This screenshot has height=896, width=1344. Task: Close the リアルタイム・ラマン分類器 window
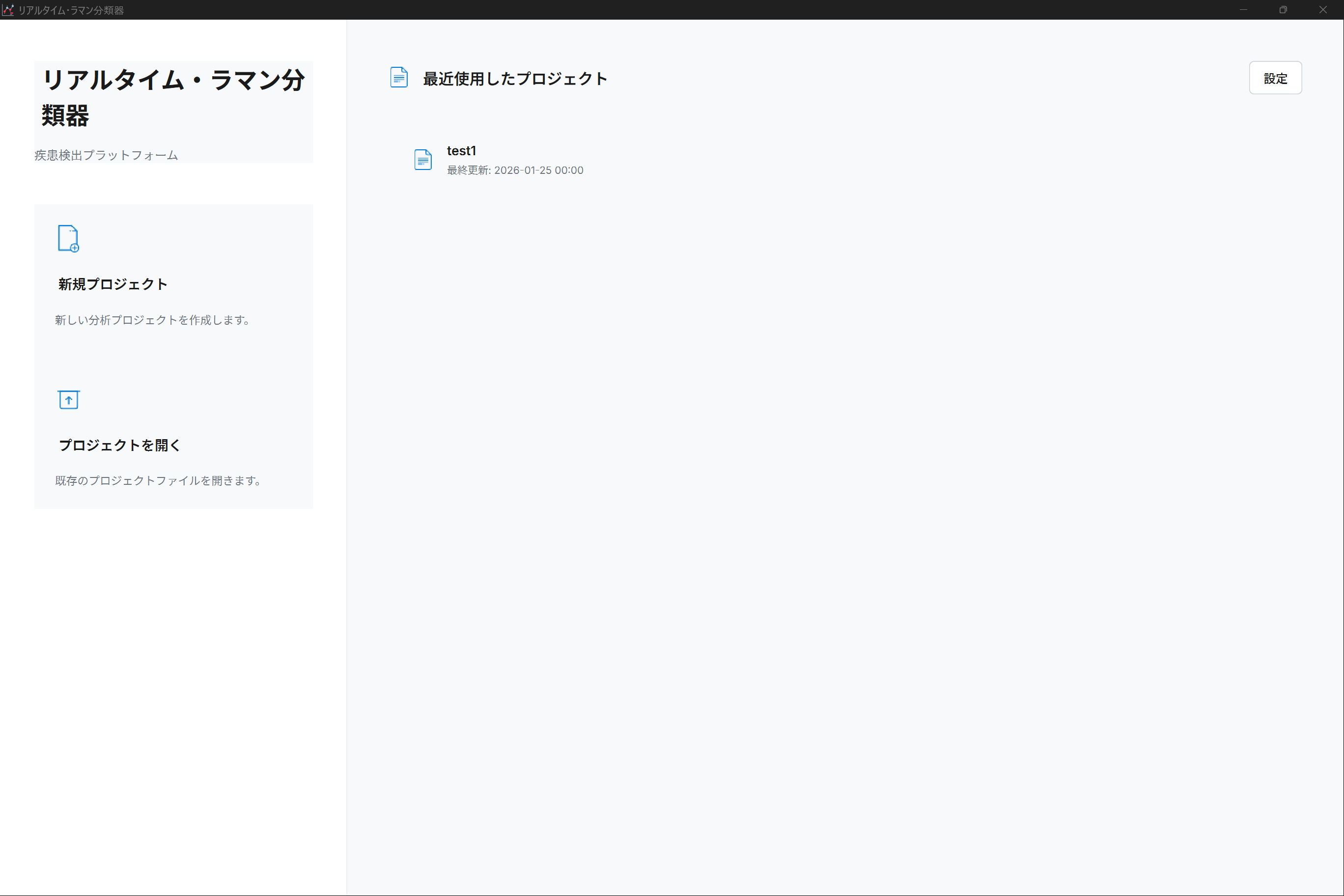[1323, 10]
